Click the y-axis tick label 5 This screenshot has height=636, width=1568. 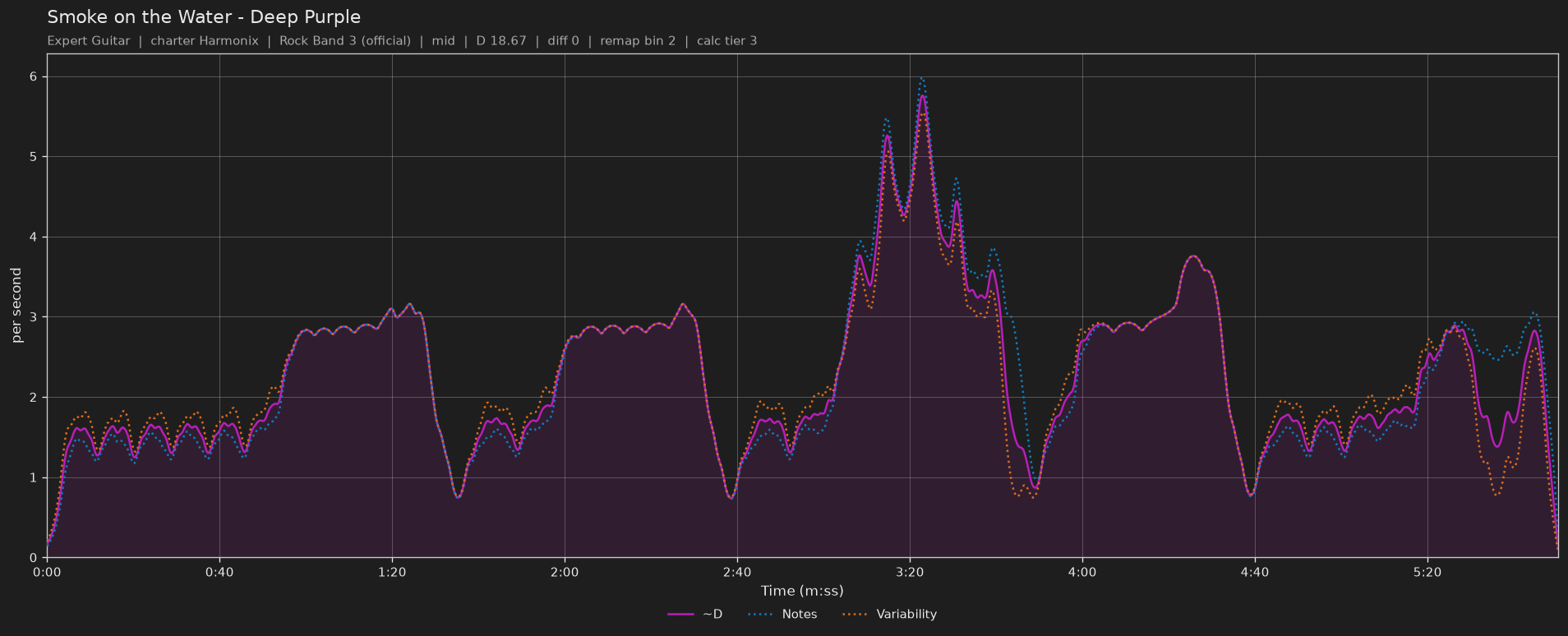(x=35, y=157)
